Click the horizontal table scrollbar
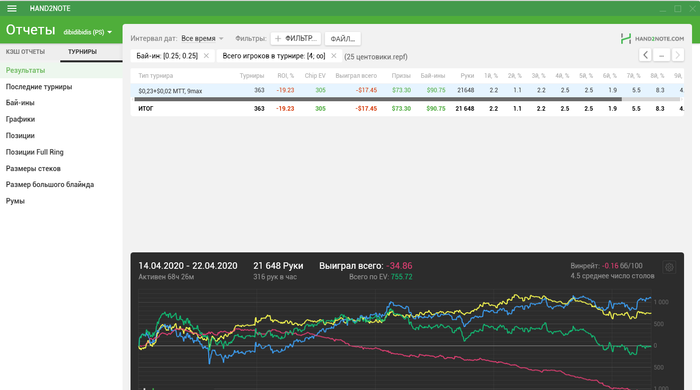The width and height of the screenshot is (700, 390). pos(378,100)
